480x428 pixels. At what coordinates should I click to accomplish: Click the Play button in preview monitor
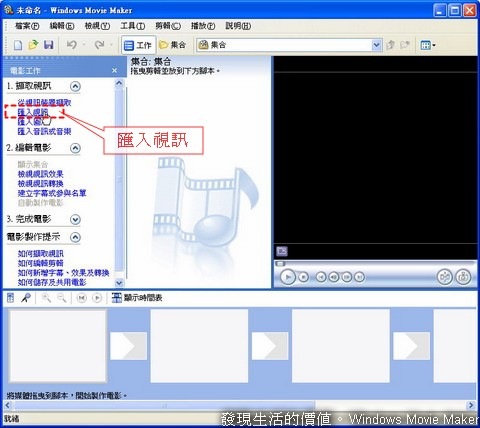point(288,277)
